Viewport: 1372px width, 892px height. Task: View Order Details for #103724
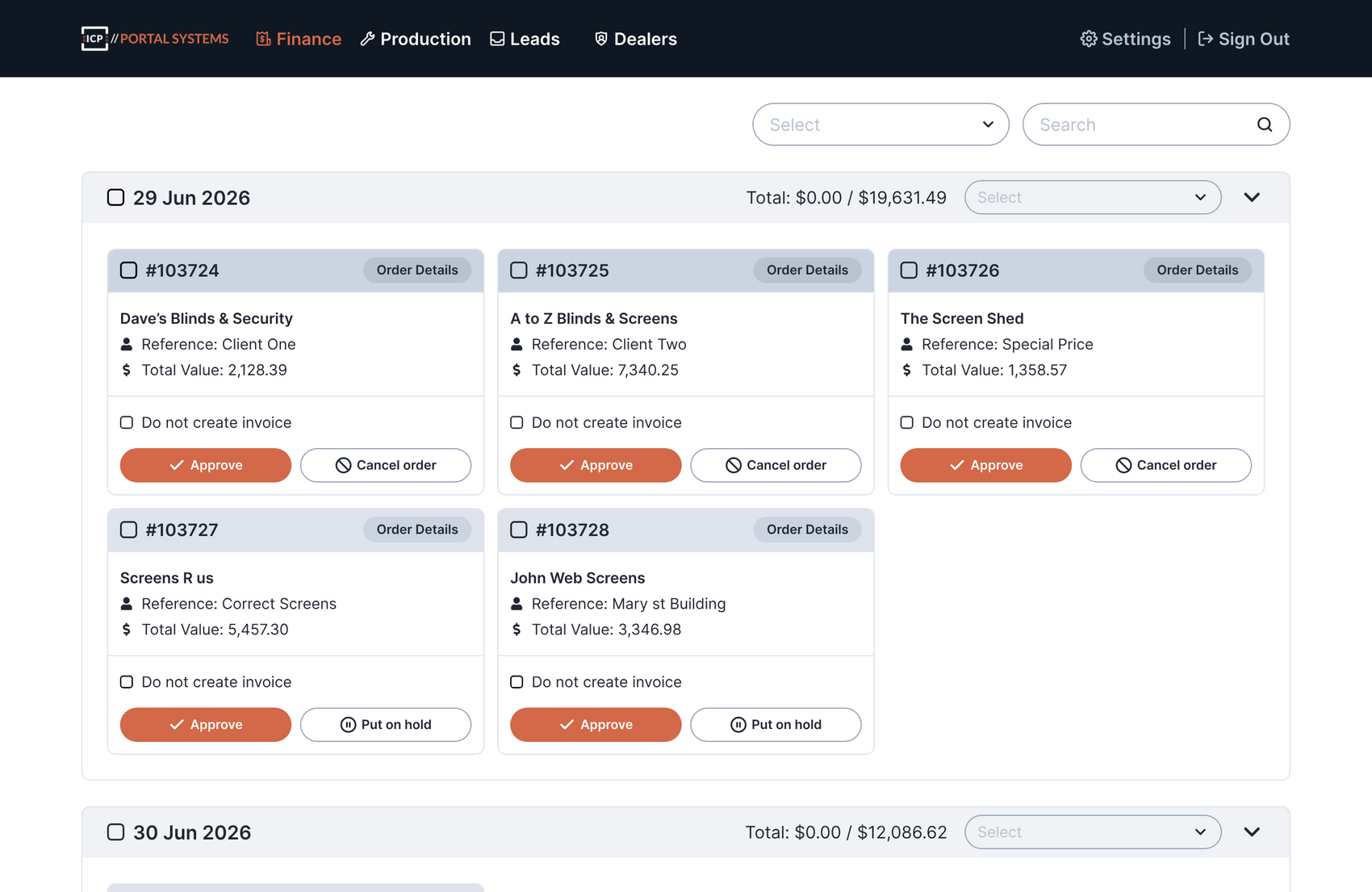417,270
